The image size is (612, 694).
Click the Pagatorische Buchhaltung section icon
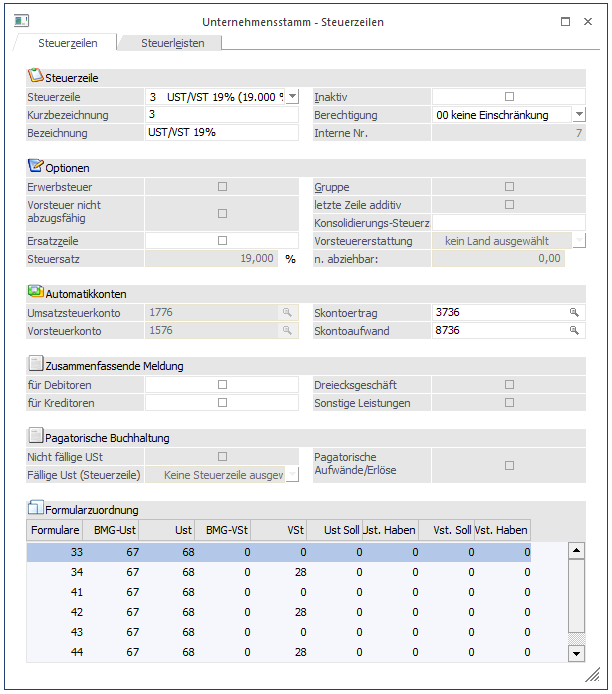[x=36, y=436]
